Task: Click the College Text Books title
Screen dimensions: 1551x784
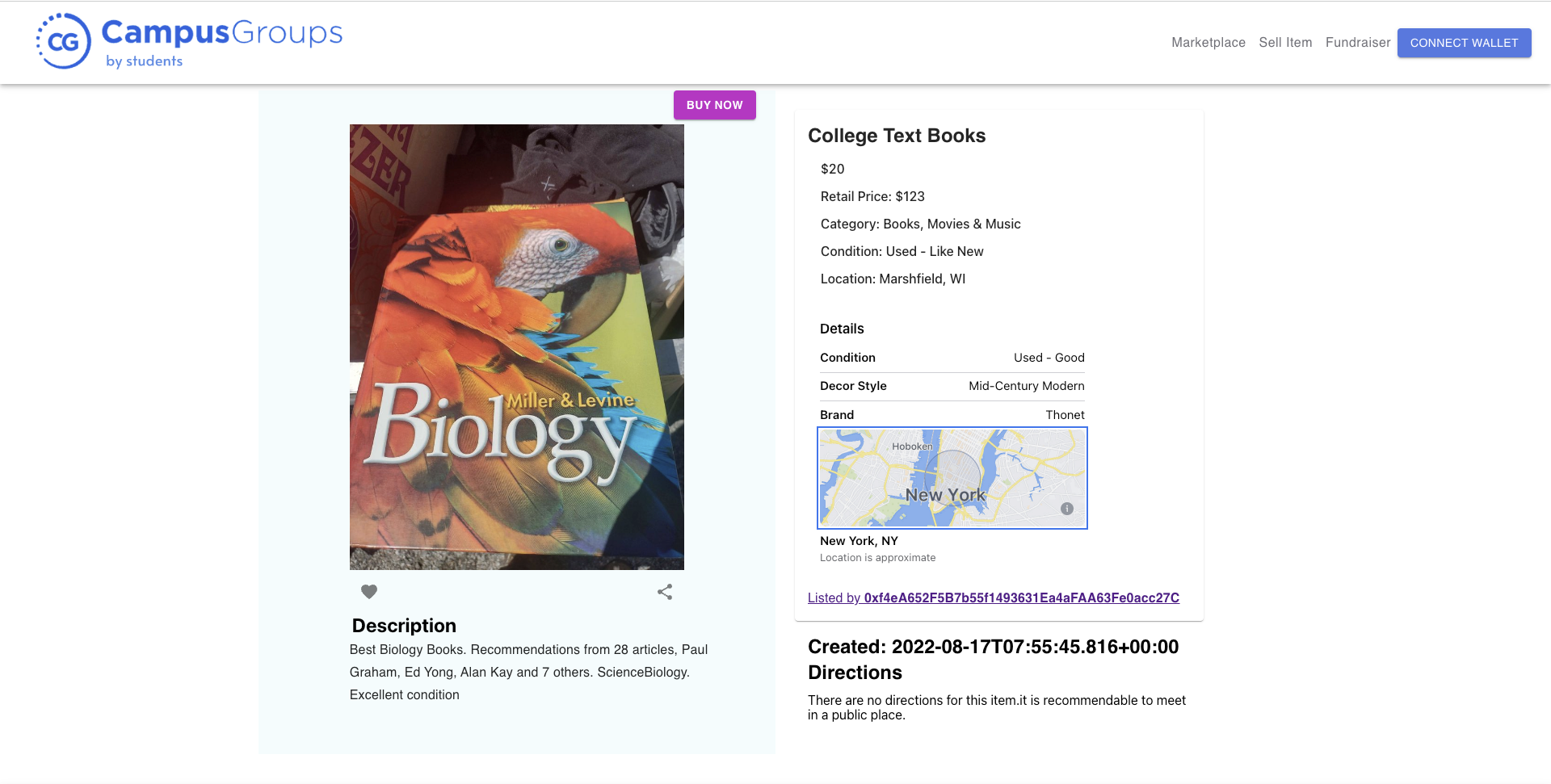Action: coord(897,136)
